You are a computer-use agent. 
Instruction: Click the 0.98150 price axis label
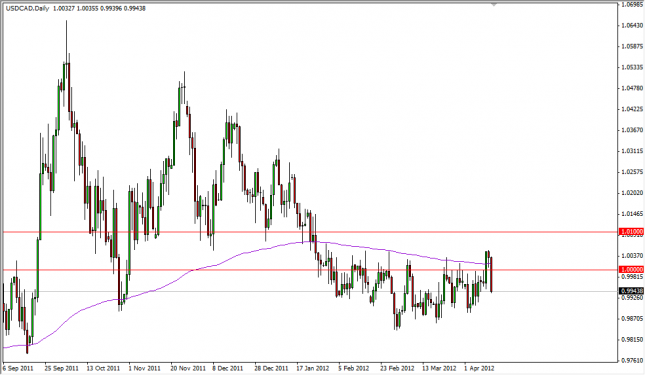point(632,340)
